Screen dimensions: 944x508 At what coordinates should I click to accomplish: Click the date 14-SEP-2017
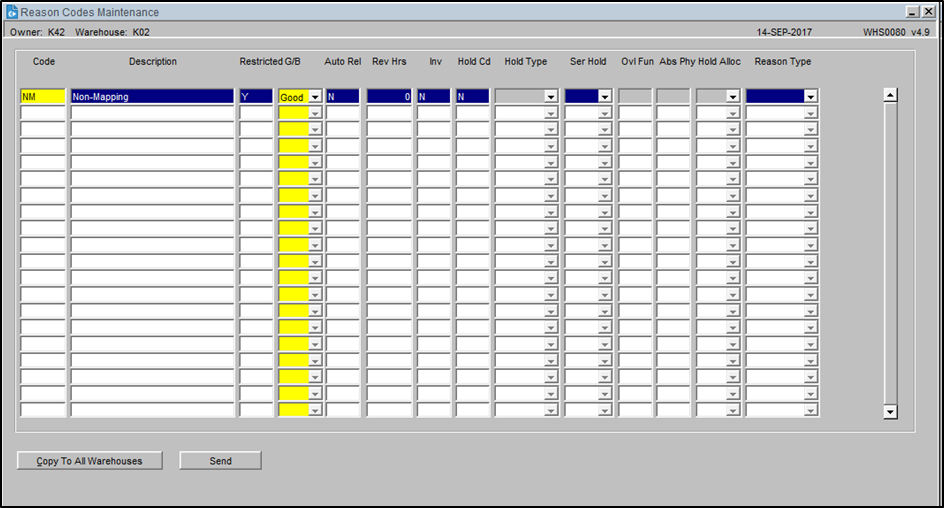784,32
